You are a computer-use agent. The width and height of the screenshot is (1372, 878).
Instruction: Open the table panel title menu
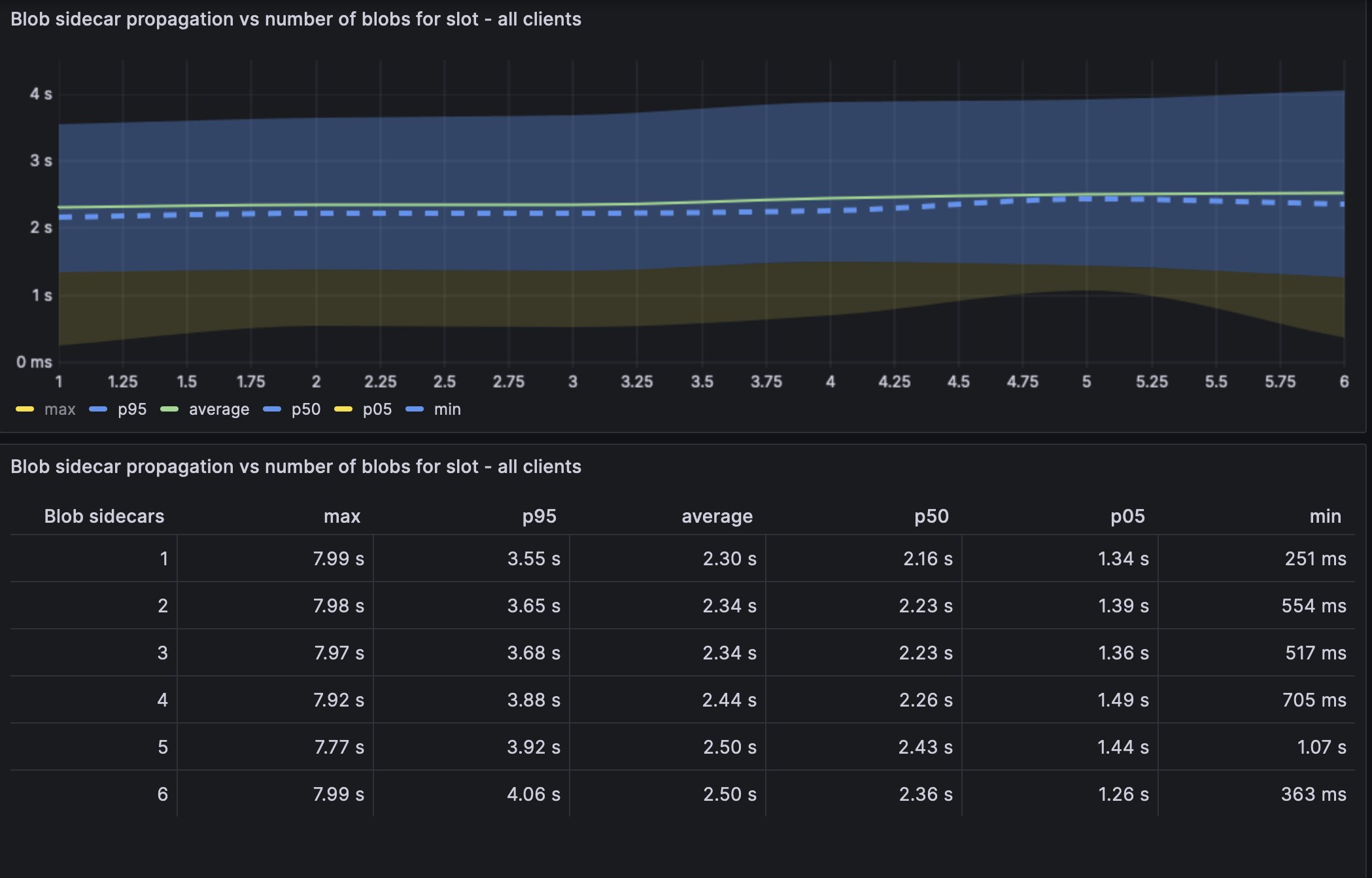click(296, 466)
